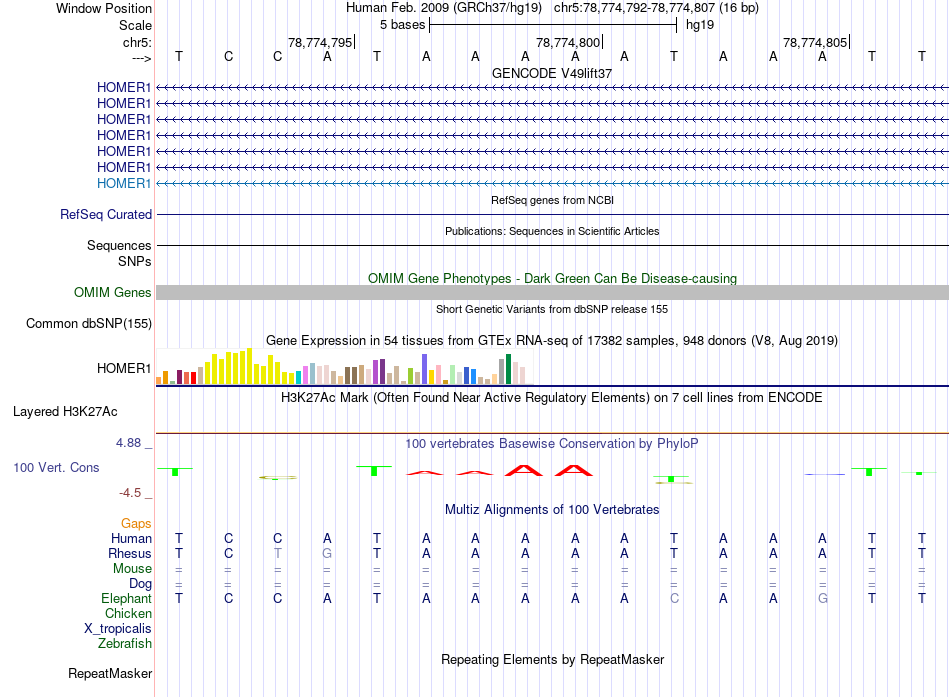Click the 'chr5:' base position label

pos(137,42)
